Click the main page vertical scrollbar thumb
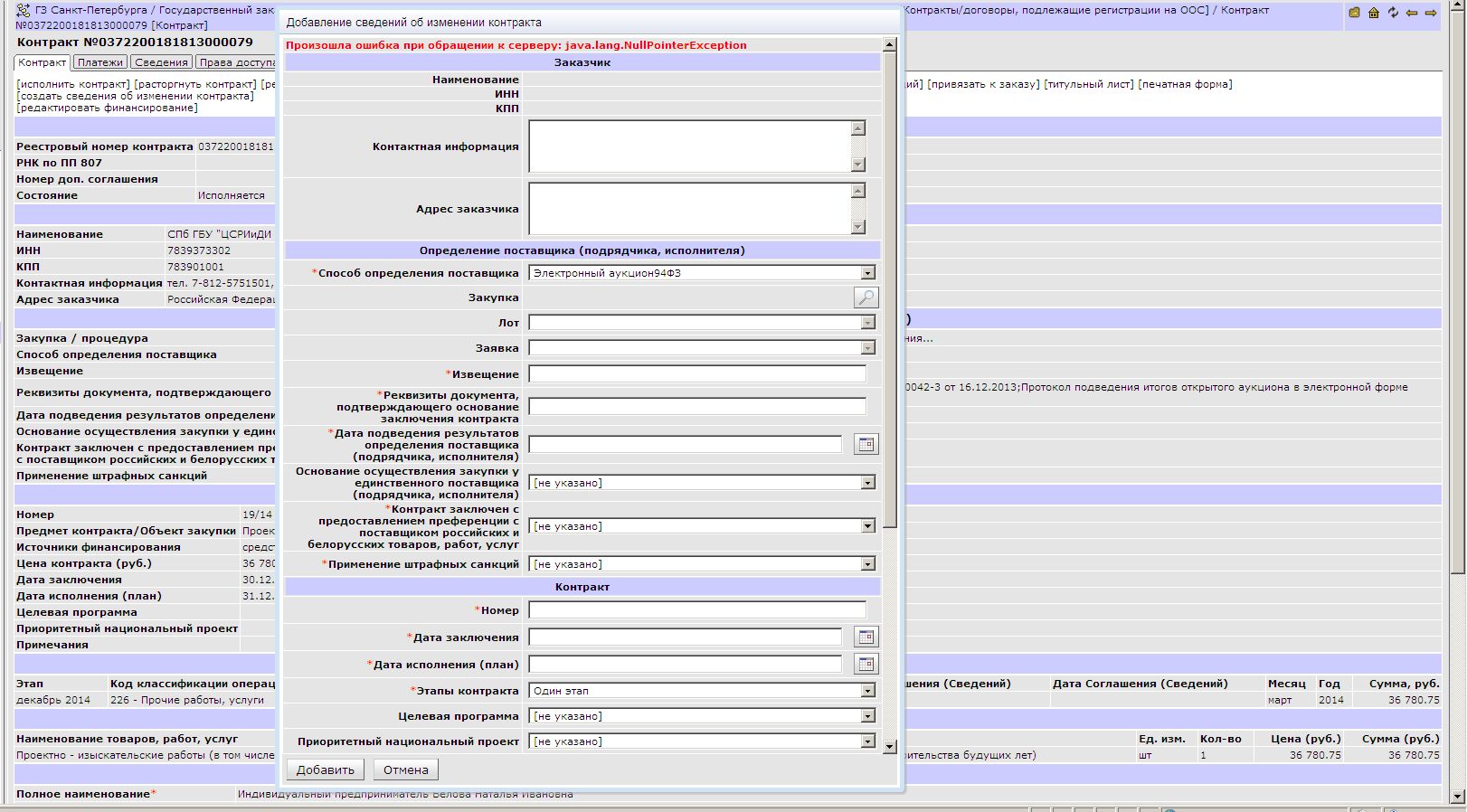This screenshot has height=812, width=1467. (x=1457, y=294)
